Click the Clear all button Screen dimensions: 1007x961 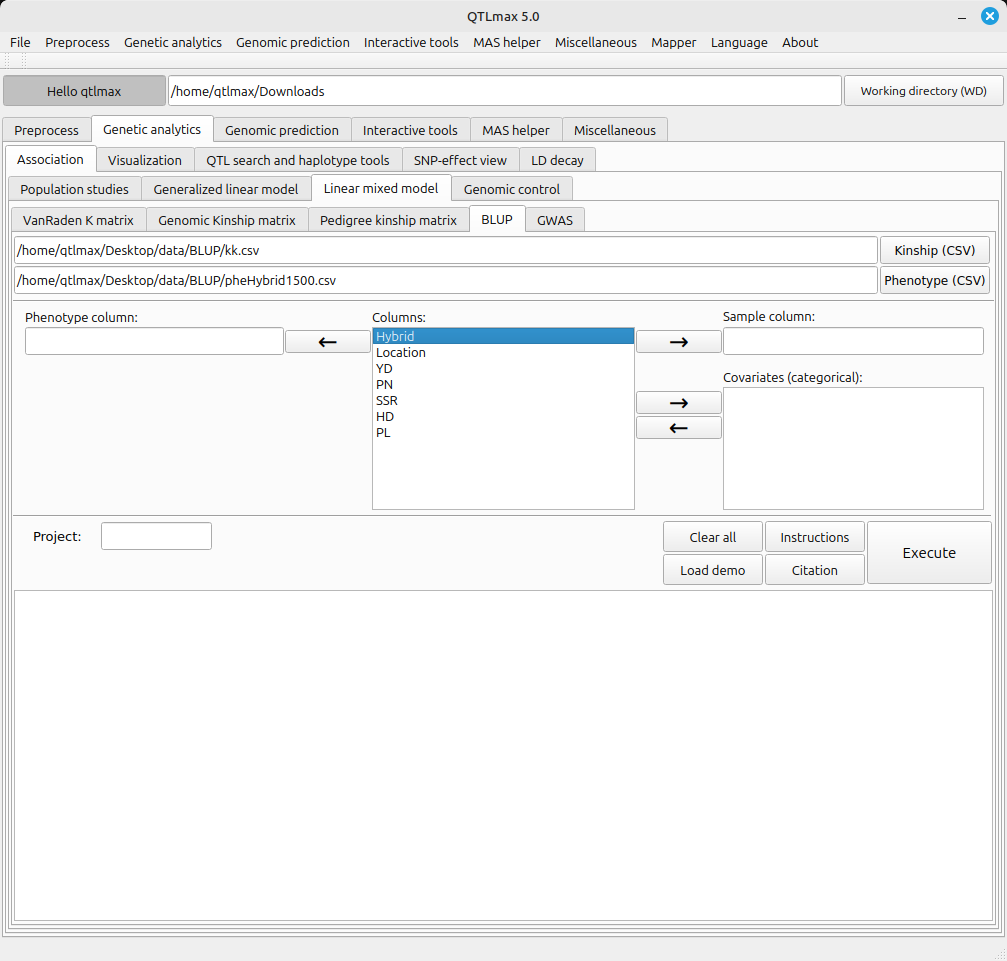coord(712,537)
